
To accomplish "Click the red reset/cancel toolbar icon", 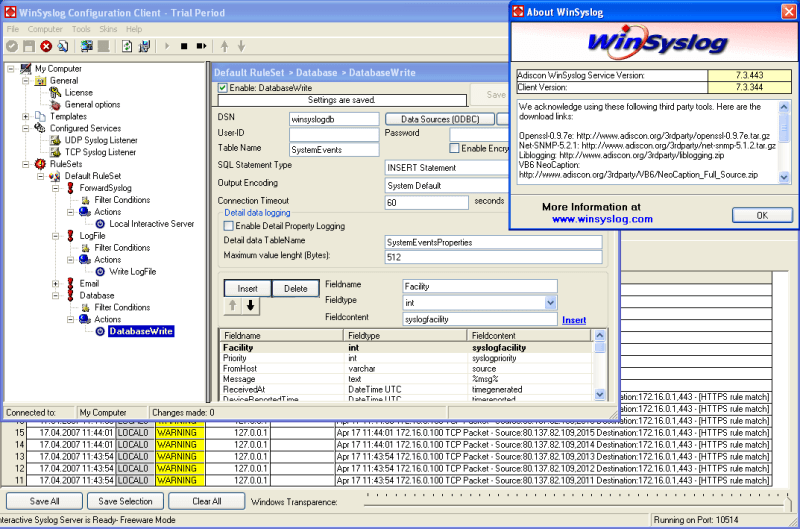I will point(46,46).
